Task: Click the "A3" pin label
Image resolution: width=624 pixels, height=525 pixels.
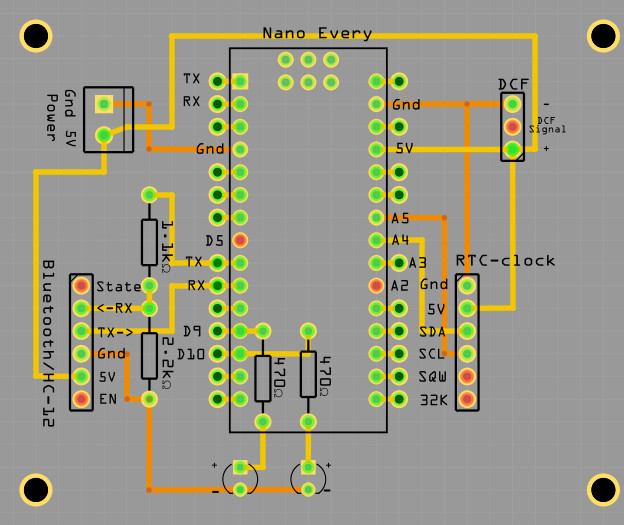Action: (x=418, y=263)
